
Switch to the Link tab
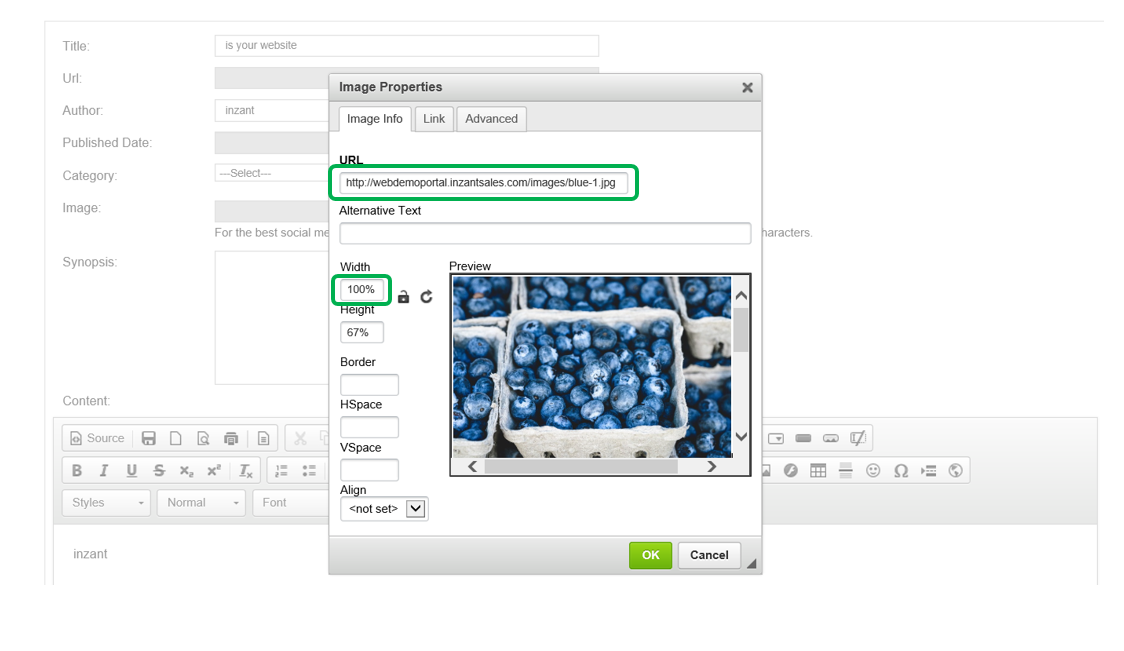(x=434, y=119)
